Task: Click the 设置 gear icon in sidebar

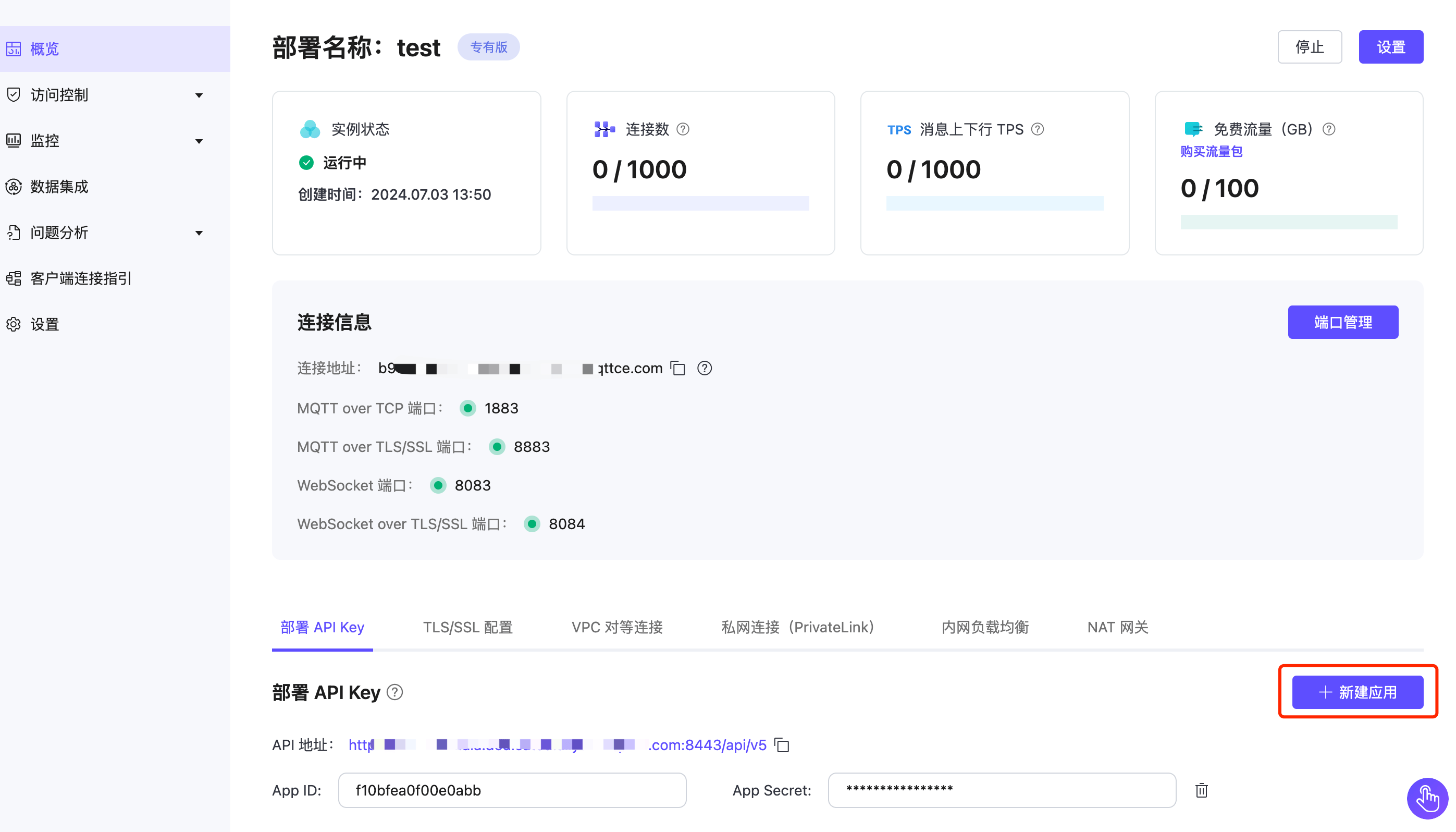Action: [14, 324]
